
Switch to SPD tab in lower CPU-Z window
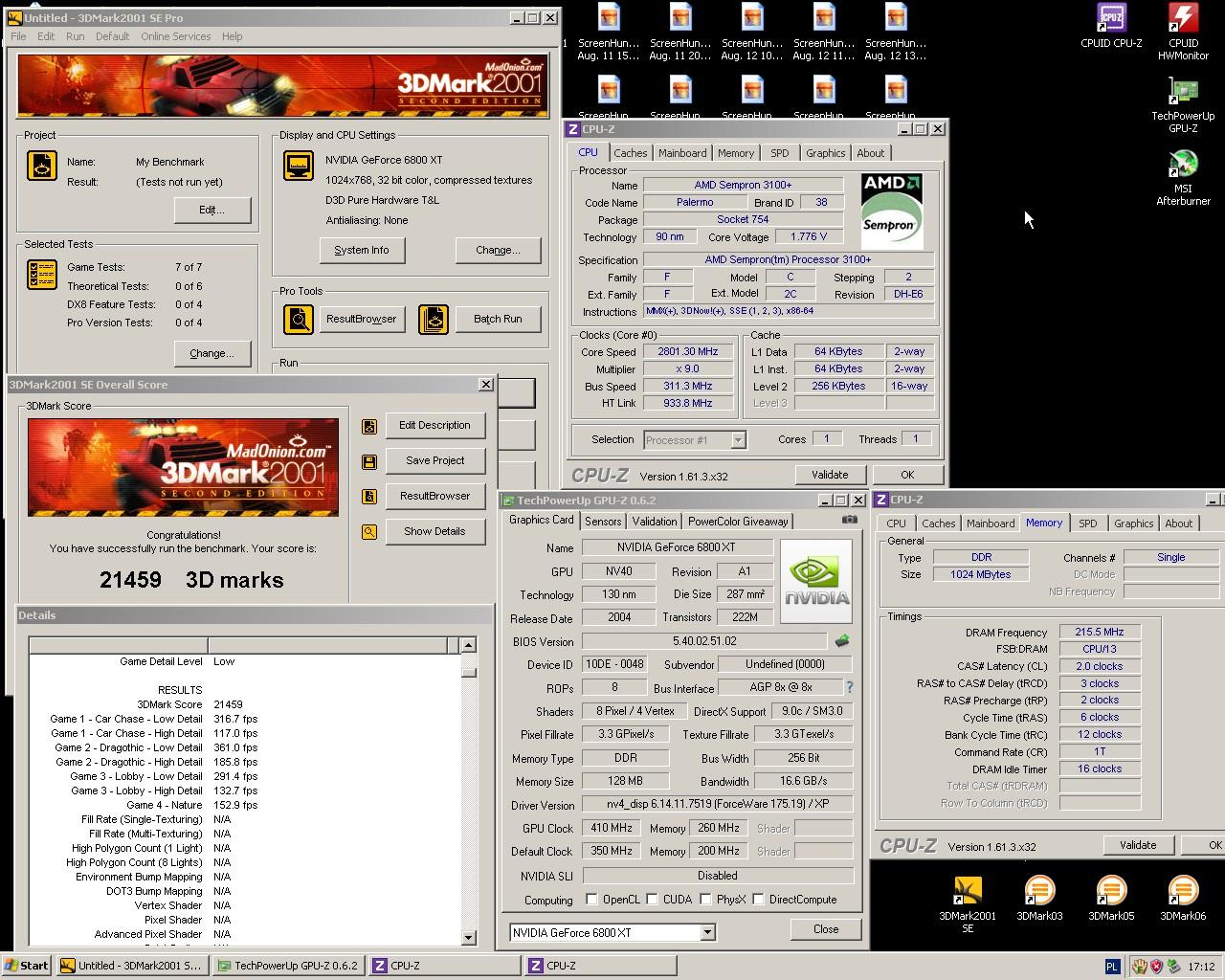1087,523
